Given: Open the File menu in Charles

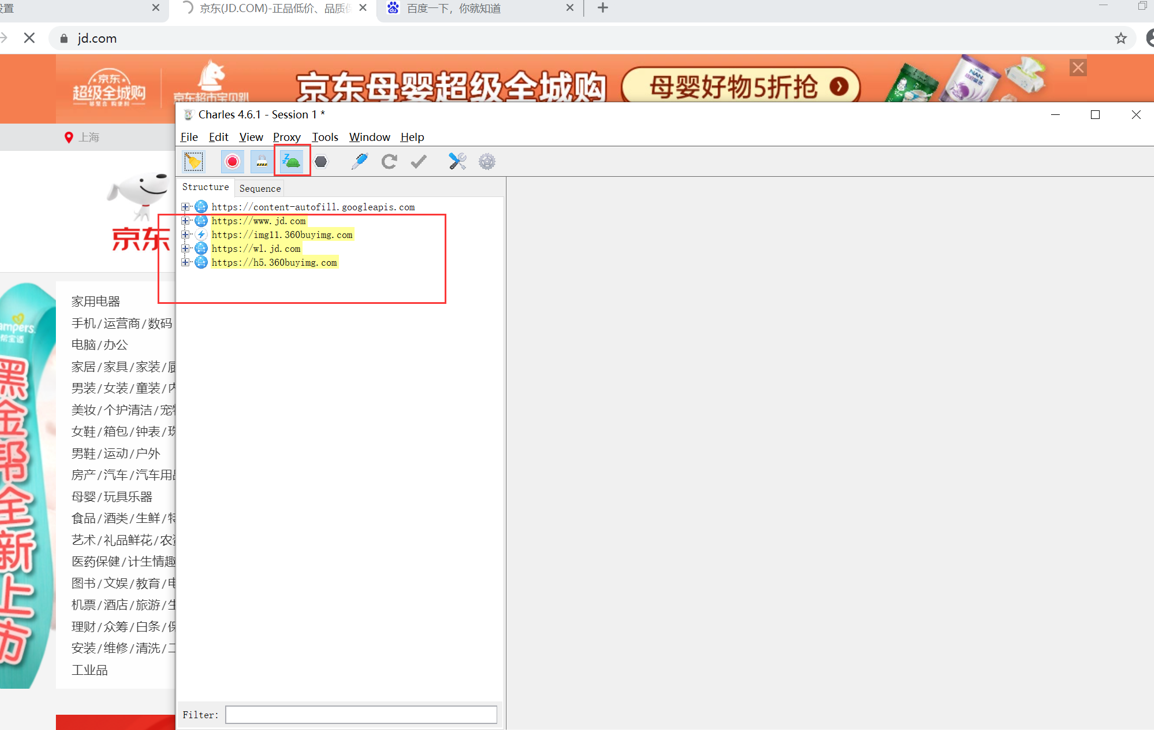Looking at the screenshot, I should [x=189, y=137].
